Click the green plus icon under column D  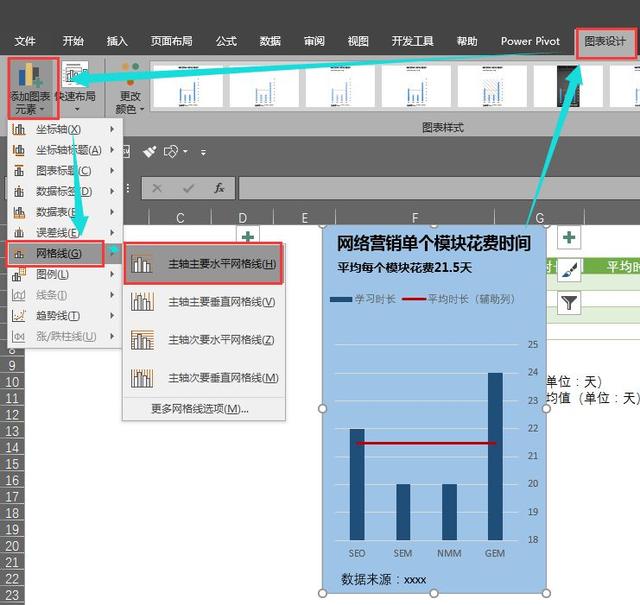(248, 236)
